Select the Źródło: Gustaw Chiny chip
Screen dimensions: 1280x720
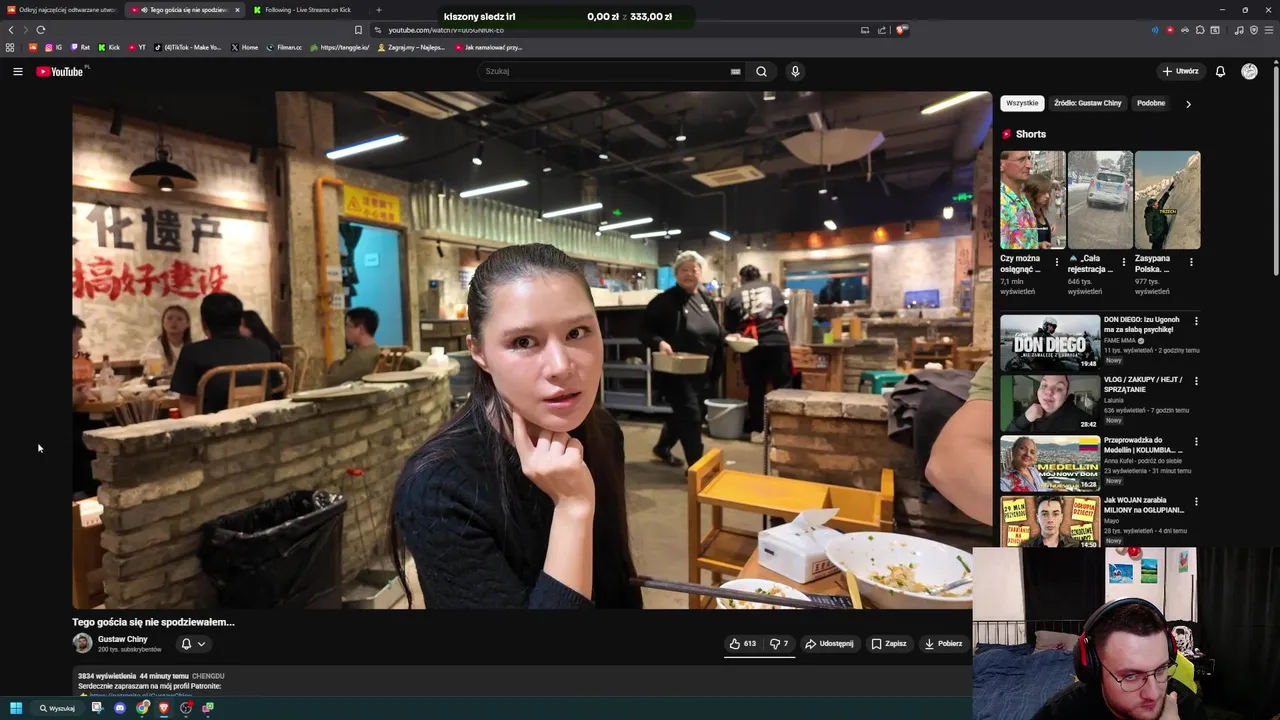[1087, 103]
